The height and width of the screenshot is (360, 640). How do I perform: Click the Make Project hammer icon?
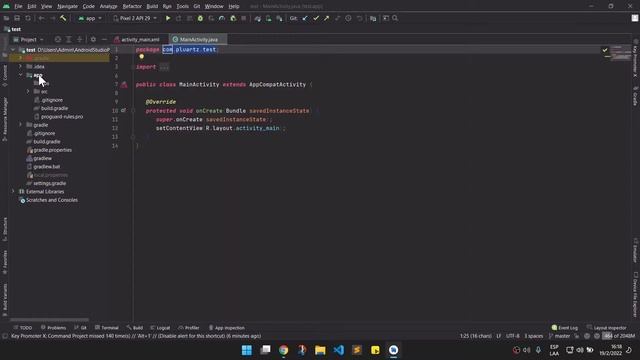[x=63, y=18]
